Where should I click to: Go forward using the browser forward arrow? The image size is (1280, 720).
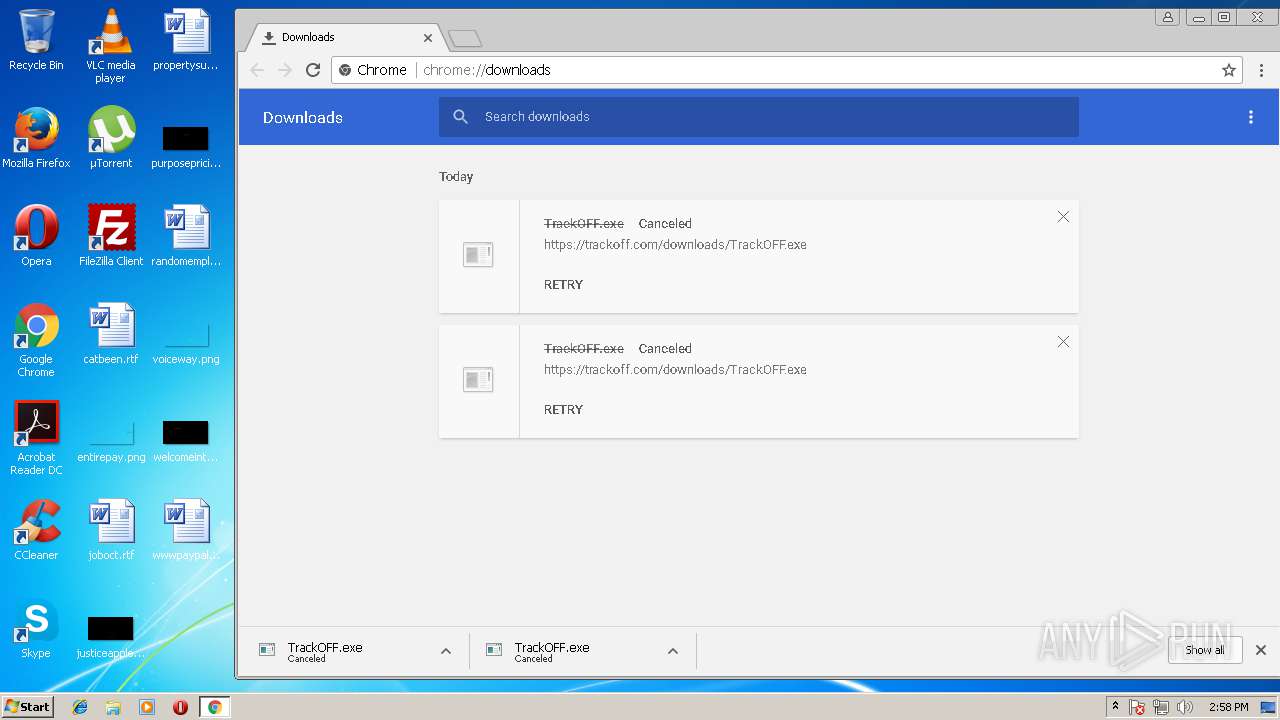[285, 70]
